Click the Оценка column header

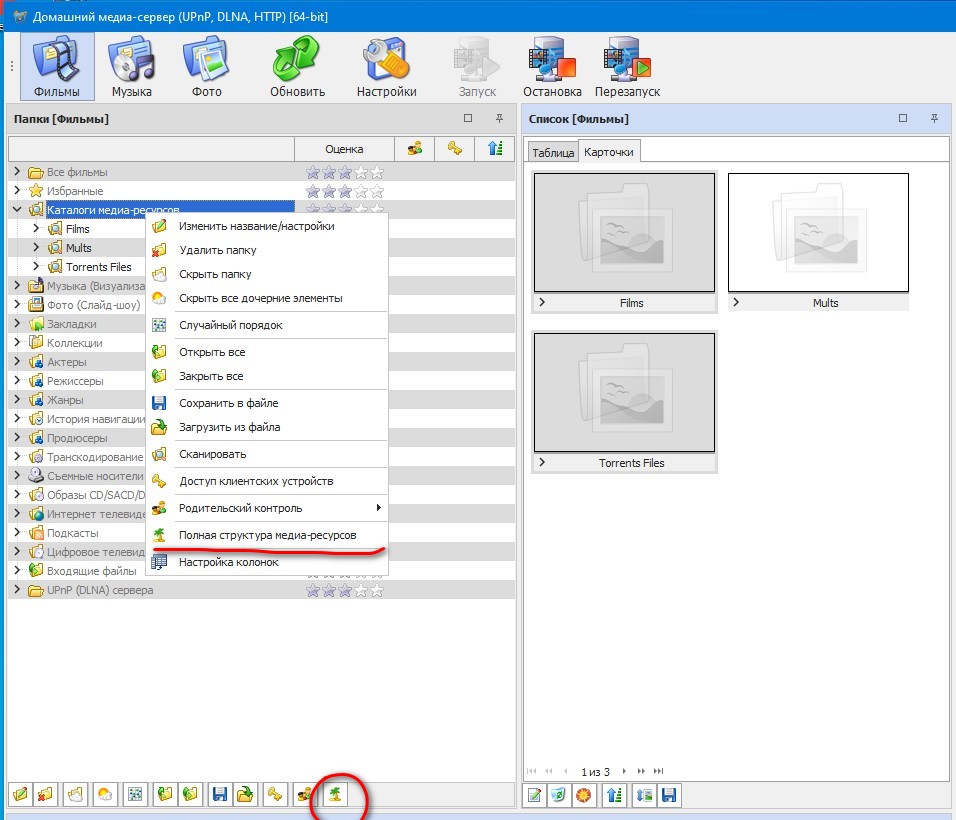tap(344, 149)
